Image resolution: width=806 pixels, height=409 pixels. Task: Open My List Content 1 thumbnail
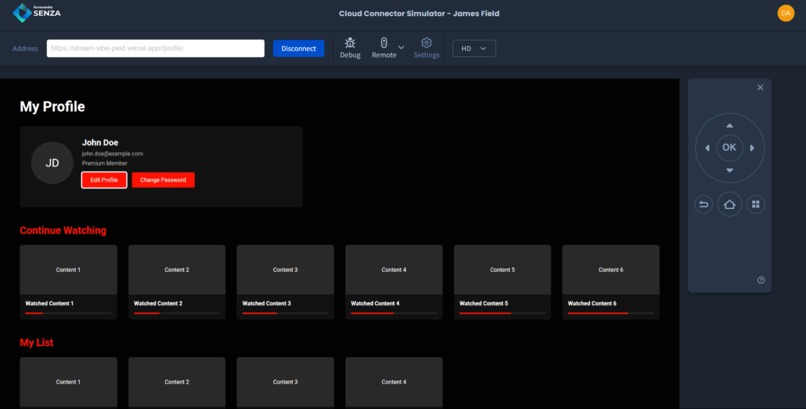[x=68, y=382]
